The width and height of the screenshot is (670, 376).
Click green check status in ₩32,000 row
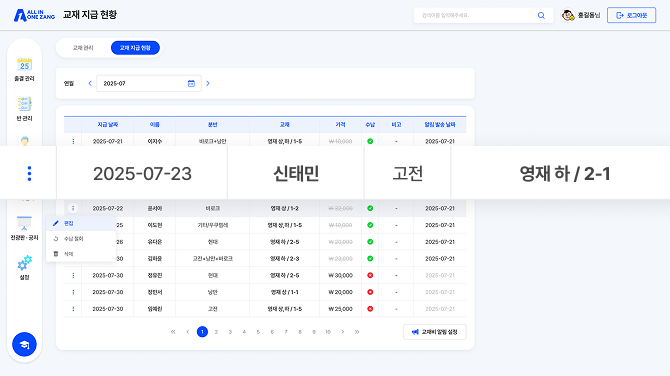(x=370, y=209)
